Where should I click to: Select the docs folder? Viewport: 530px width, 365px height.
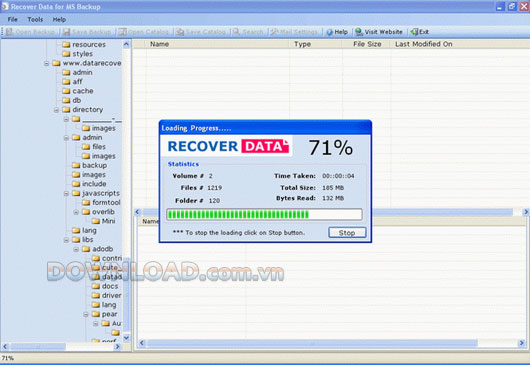(110, 286)
